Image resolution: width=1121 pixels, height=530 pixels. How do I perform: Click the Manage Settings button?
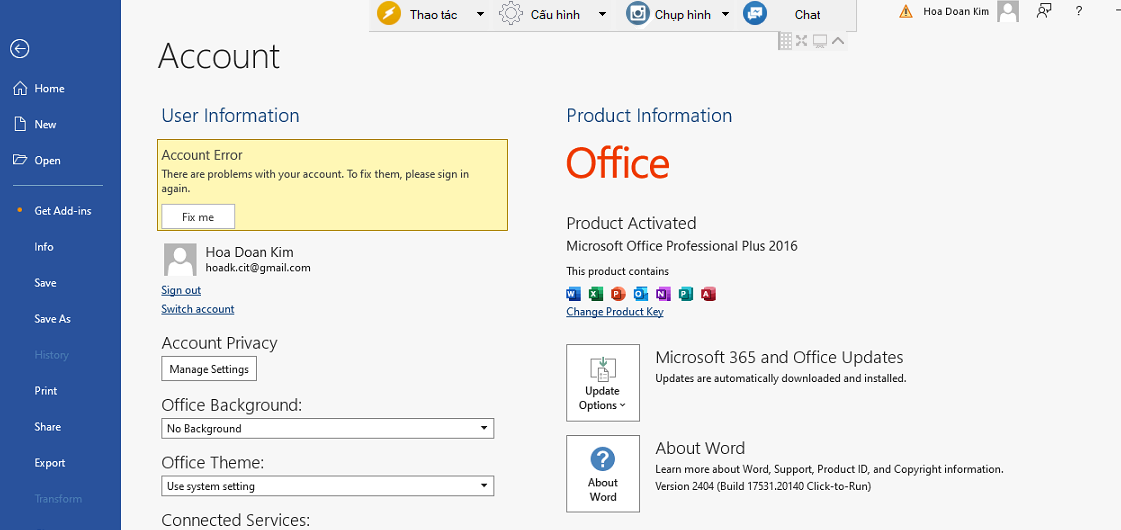[209, 369]
